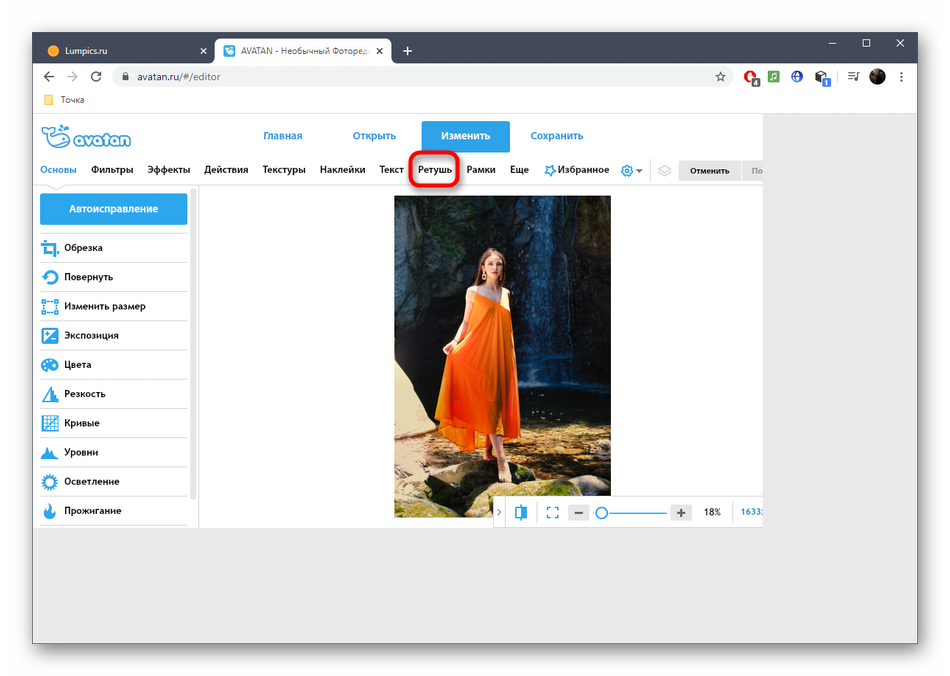
Task: Zoom in with the plus button
Action: [x=681, y=512]
